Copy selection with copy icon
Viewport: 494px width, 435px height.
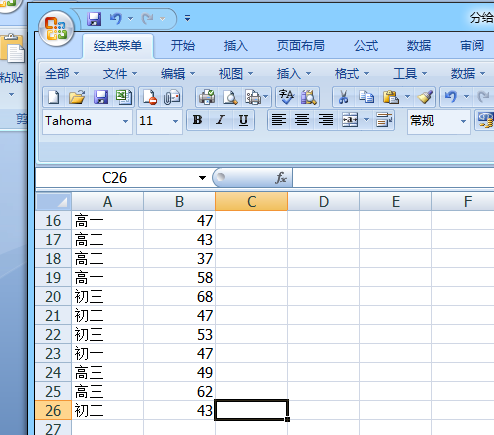coord(366,97)
